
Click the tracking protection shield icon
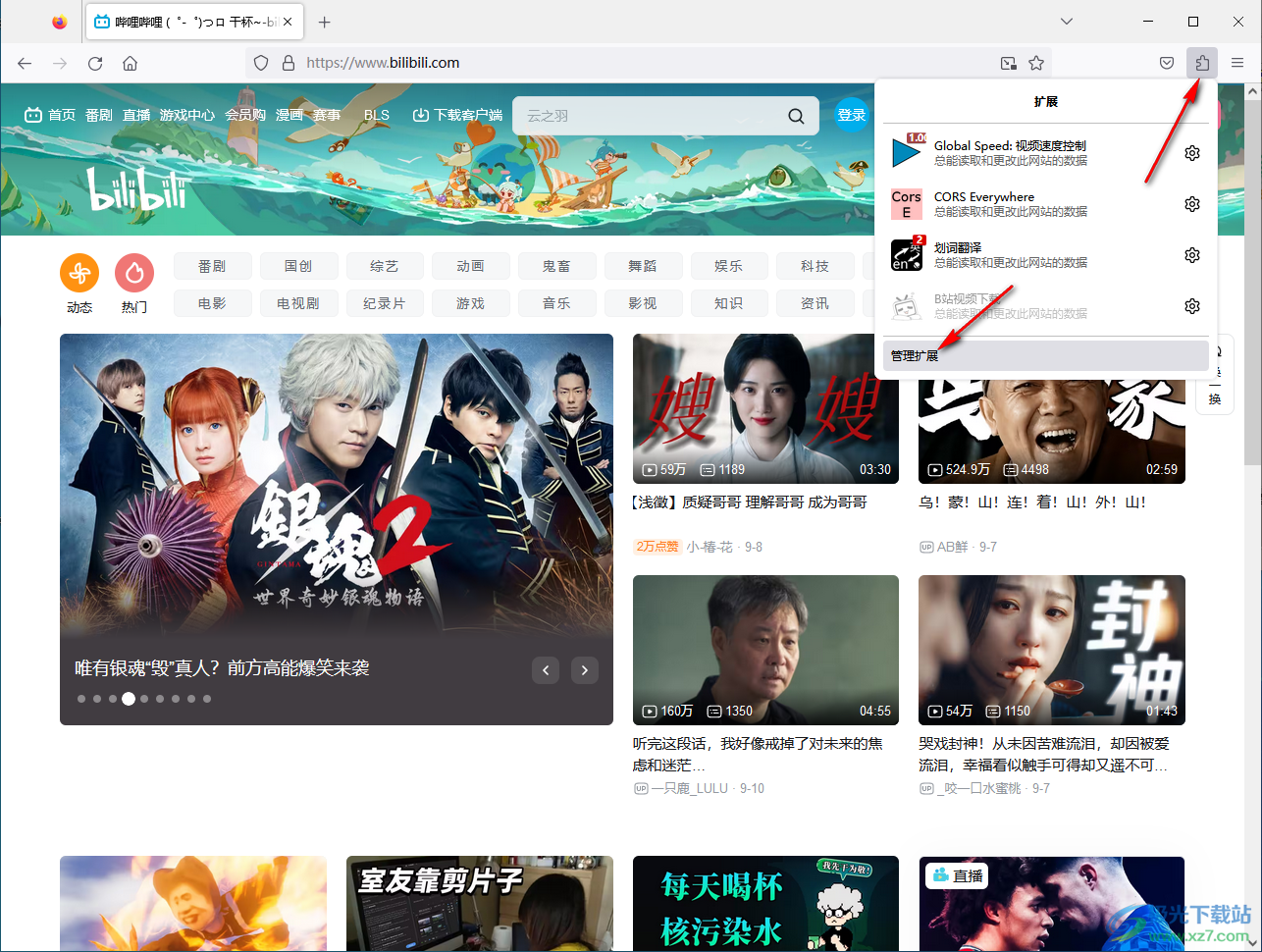pos(261,63)
